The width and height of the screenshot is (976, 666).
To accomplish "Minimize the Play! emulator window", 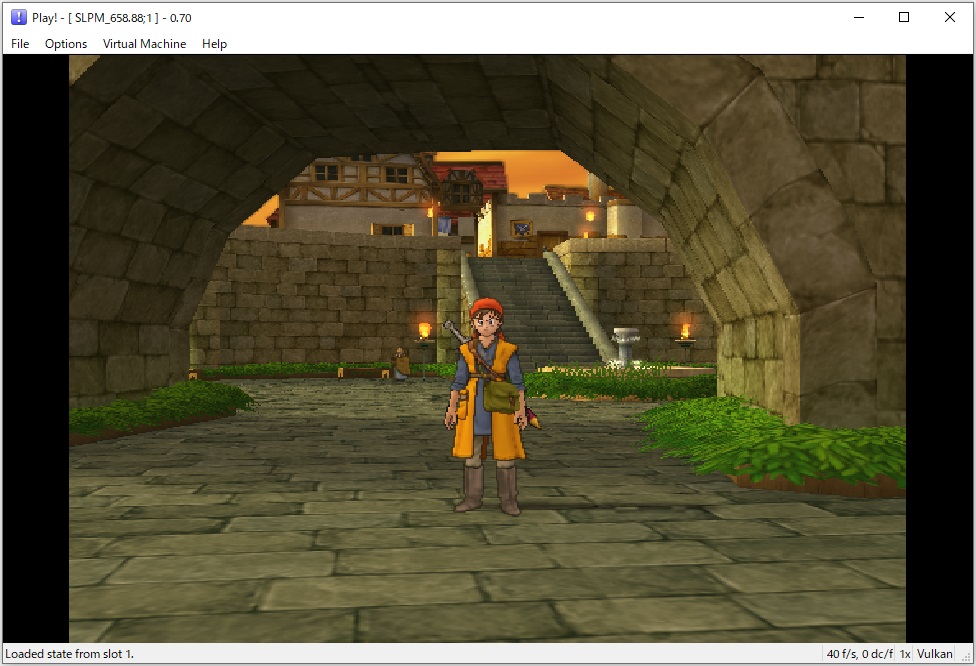I will tap(859, 17).
